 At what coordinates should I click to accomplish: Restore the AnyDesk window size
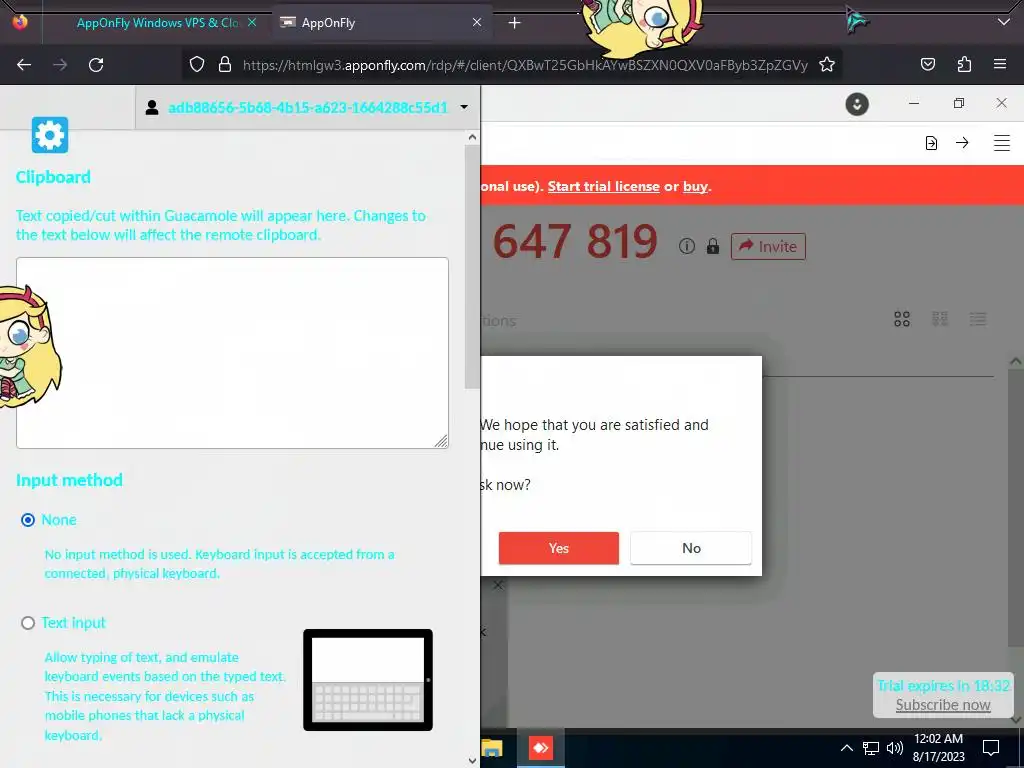[x=959, y=103]
